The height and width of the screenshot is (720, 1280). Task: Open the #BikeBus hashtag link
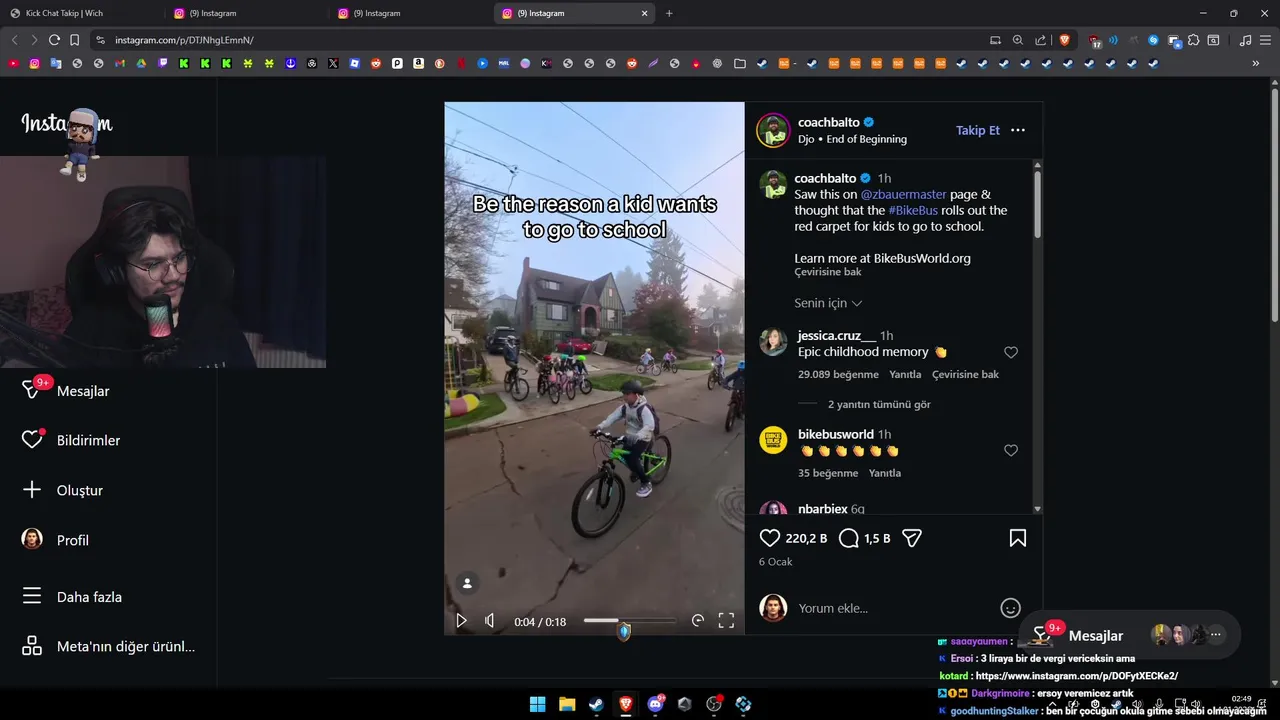pyautogui.click(x=913, y=210)
